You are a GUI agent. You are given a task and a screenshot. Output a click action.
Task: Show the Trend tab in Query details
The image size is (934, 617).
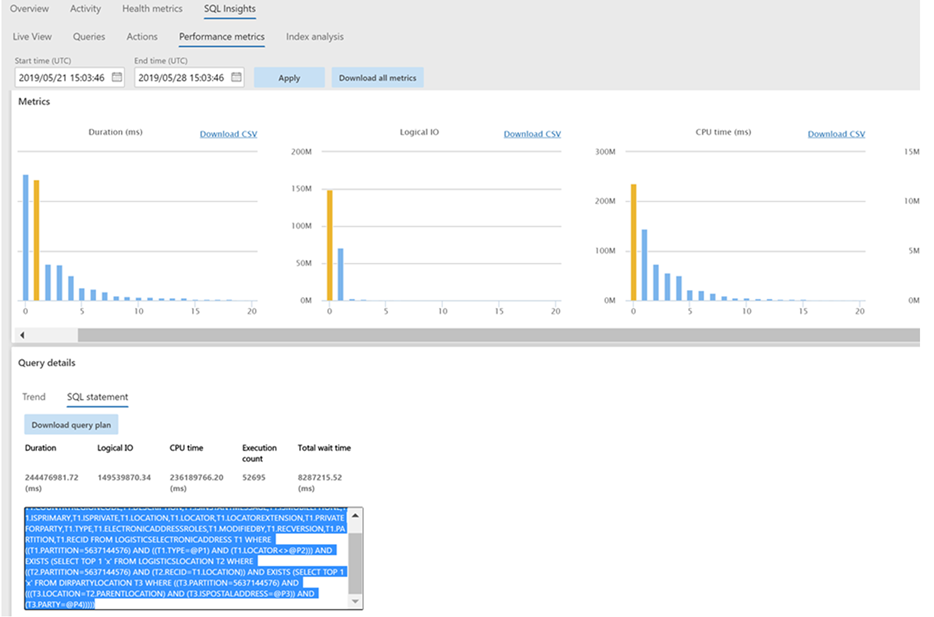point(34,397)
